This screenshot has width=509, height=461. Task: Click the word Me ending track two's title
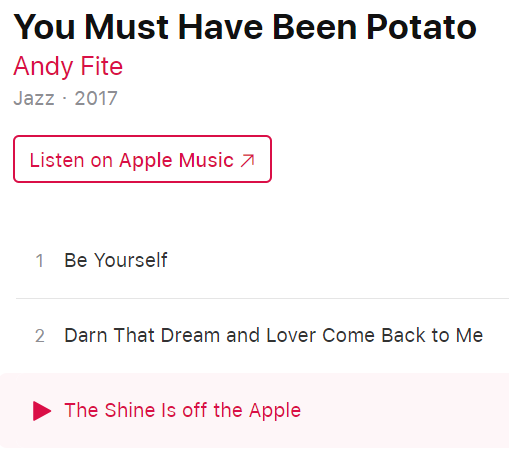coord(469,335)
